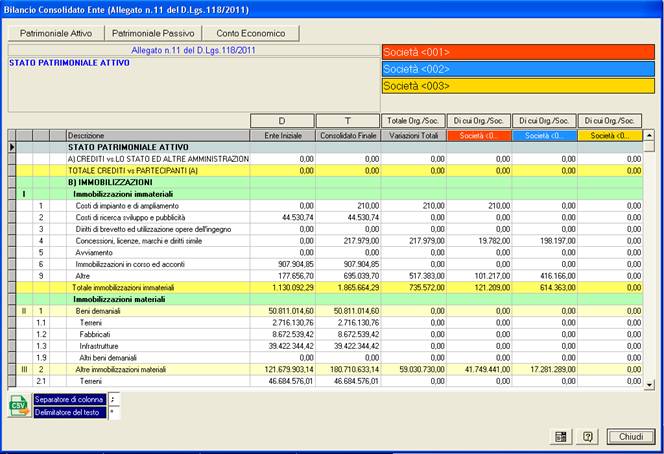The width and height of the screenshot is (664, 454).
Task: Click the red Società column header
Action: [479, 136]
